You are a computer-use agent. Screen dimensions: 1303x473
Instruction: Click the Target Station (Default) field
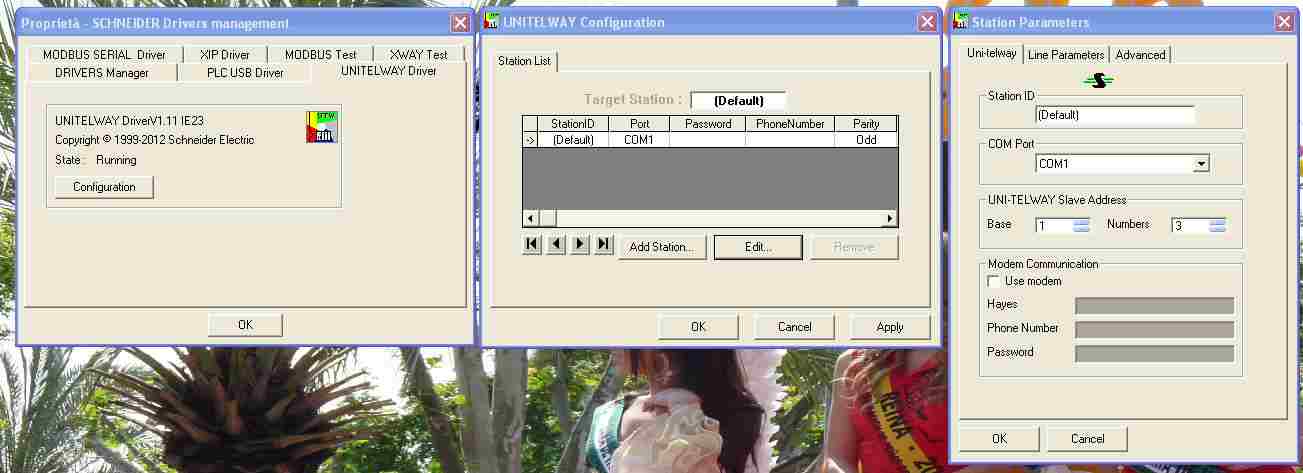[738, 100]
